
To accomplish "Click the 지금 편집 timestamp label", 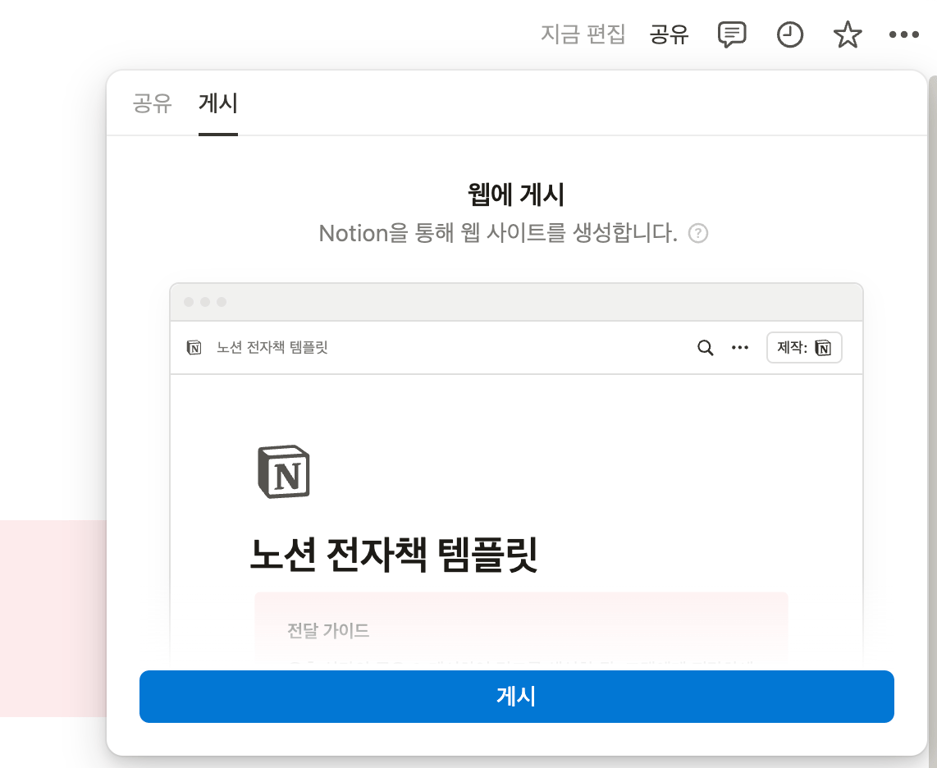I will [x=584, y=33].
